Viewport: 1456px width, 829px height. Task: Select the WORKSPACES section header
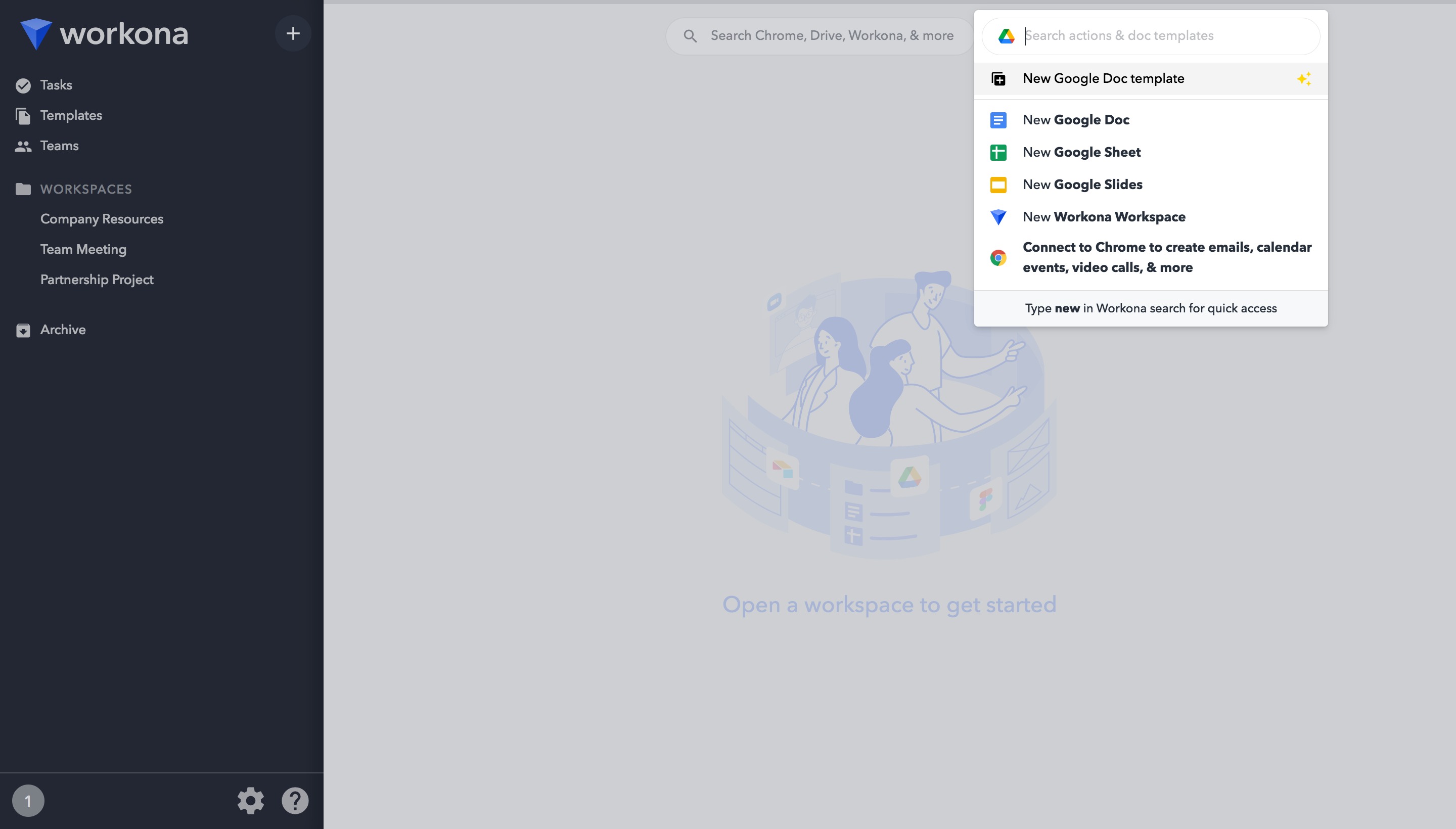click(86, 189)
